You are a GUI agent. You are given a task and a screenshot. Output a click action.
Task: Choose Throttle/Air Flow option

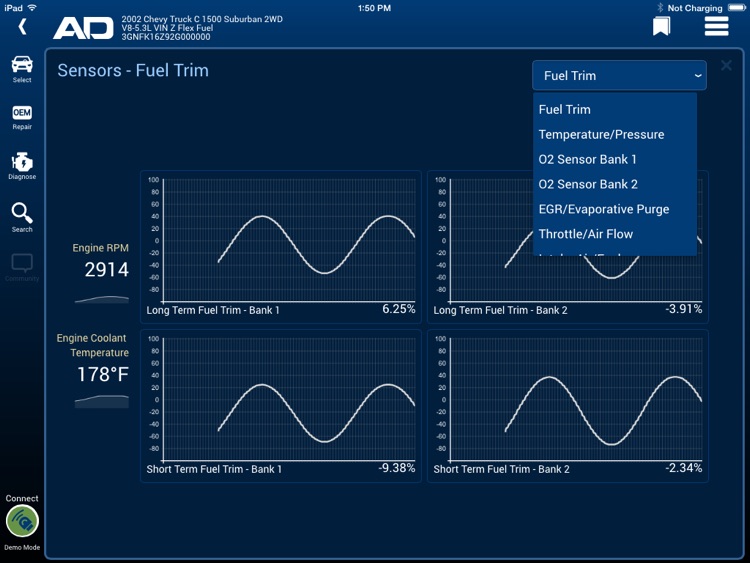point(615,234)
